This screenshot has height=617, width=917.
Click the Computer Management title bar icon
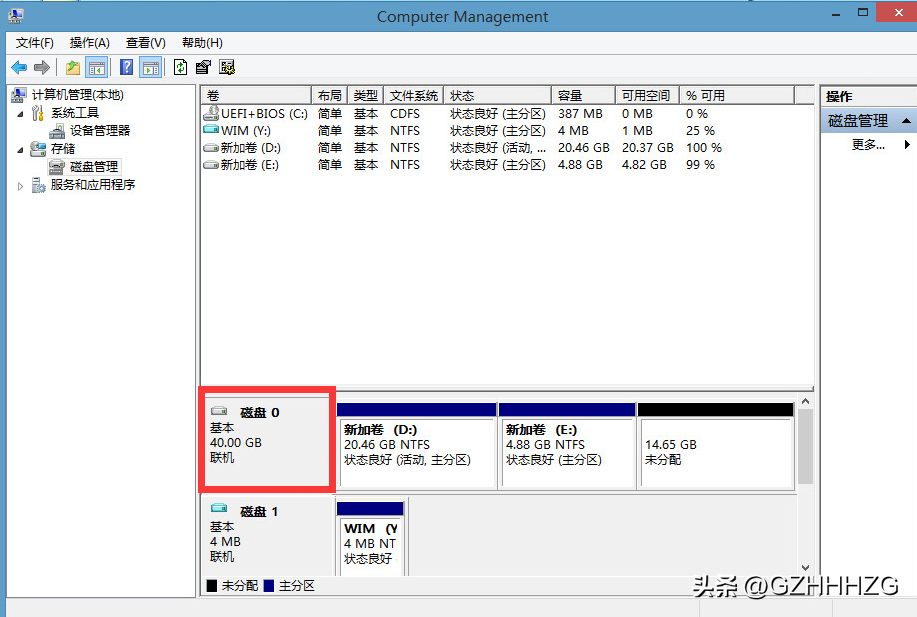click(x=16, y=16)
